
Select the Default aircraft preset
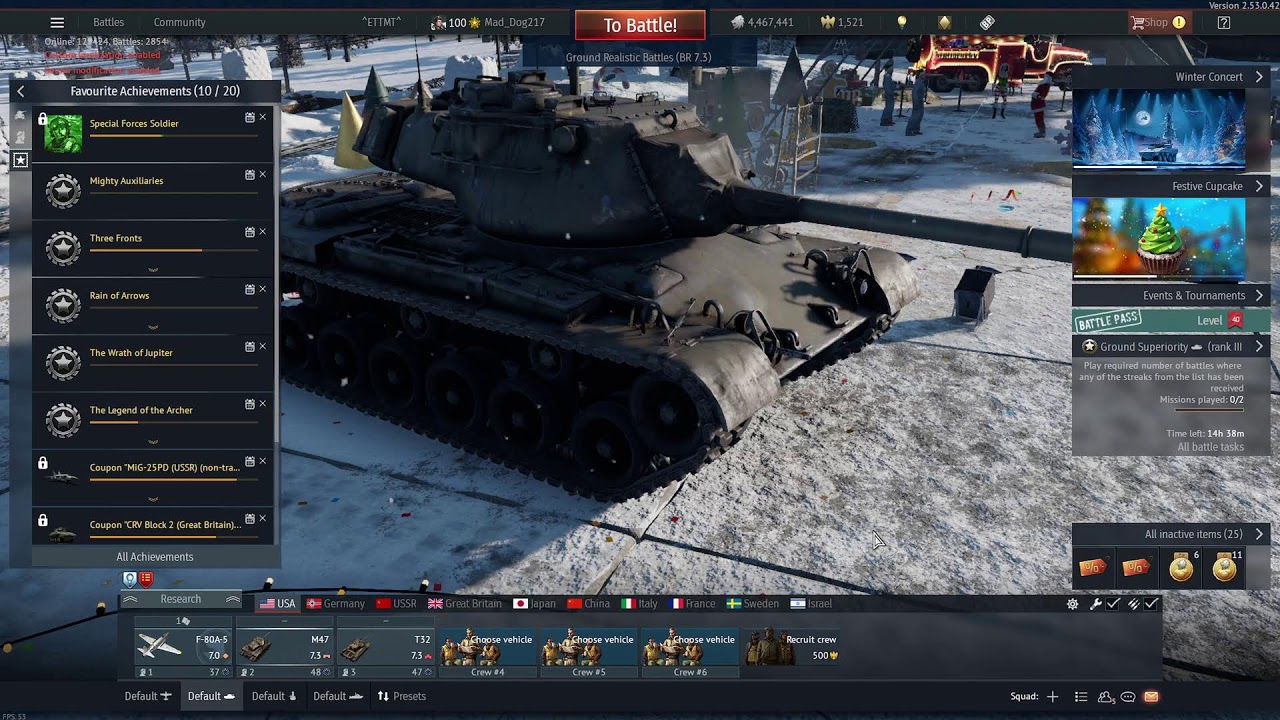(x=148, y=696)
